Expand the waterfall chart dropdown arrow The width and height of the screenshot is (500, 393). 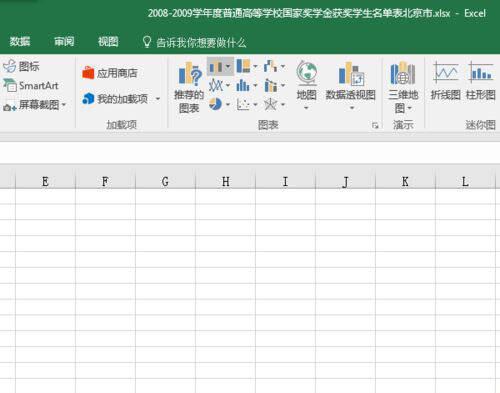tap(283, 66)
